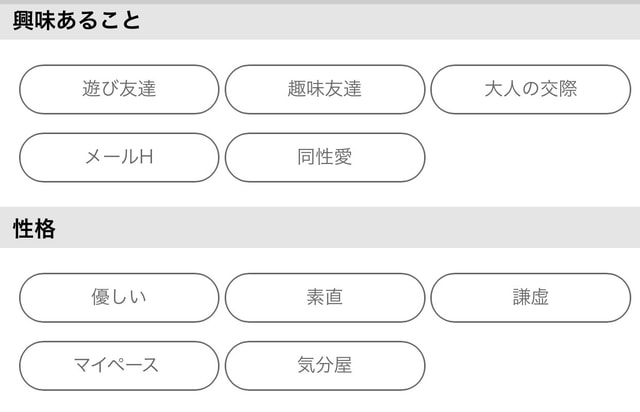The height and width of the screenshot is (412, 640).
Task: Click the 性格 section header
Action: click(x=34, y=228)
